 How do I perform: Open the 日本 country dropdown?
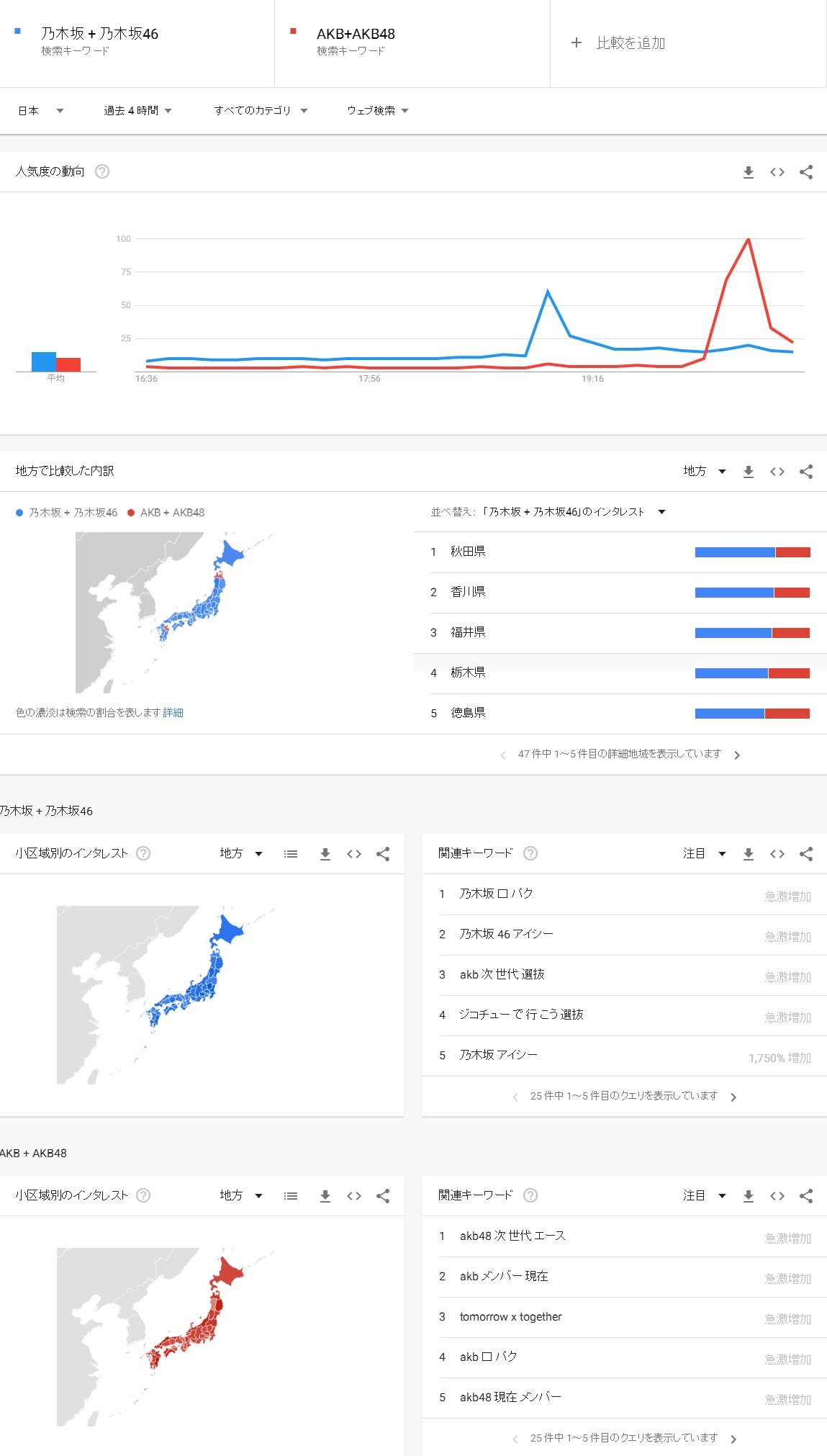point(41,111)
